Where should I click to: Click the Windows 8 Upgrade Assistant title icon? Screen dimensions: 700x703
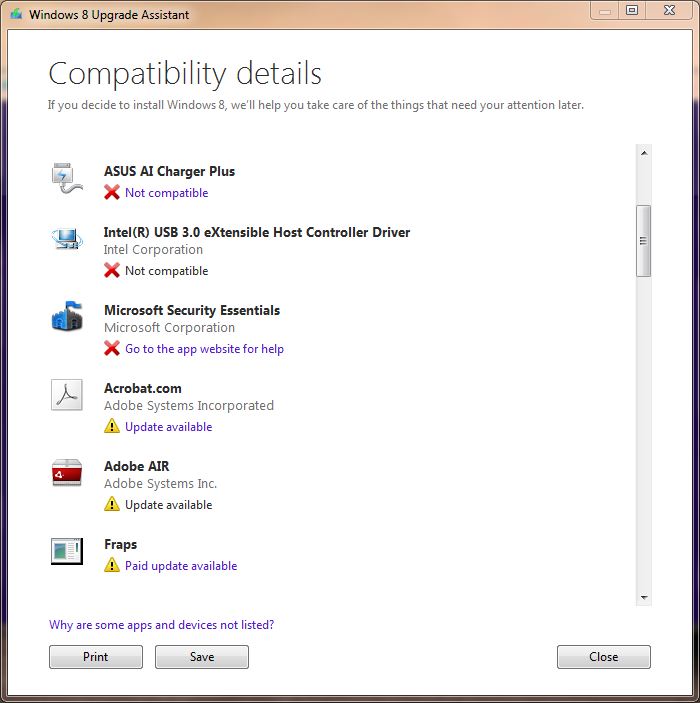click(17, 14)
